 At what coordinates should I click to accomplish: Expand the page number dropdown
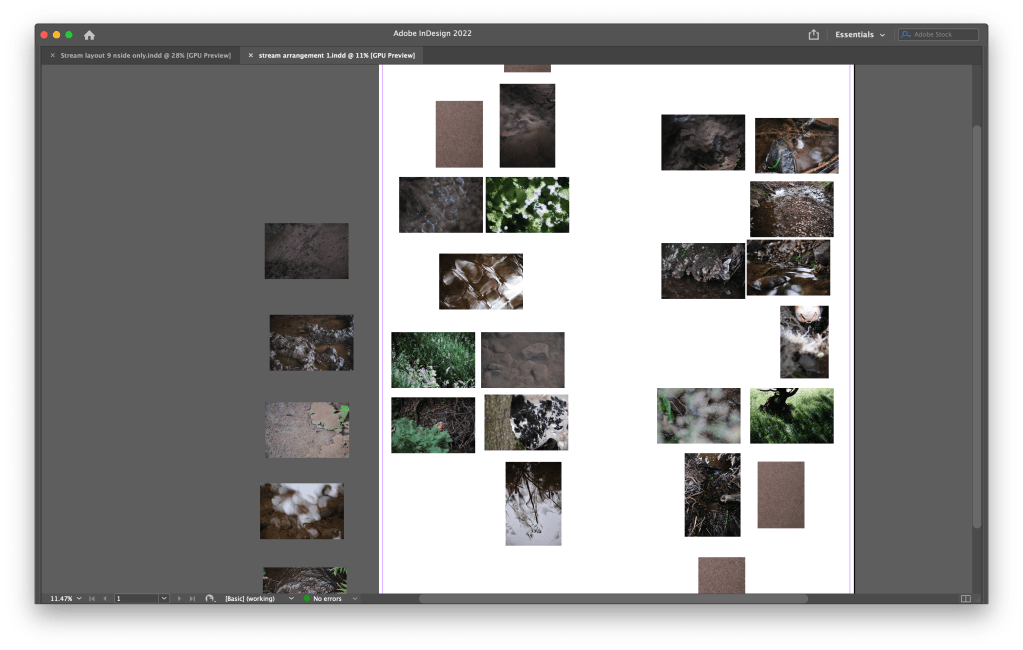[164, 599]
